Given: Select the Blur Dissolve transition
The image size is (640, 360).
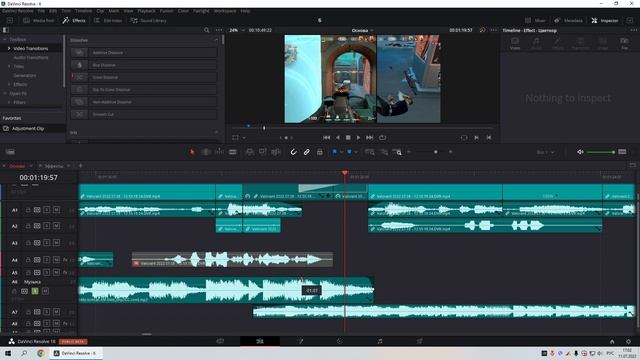Looking at the screenshot, I should coord(144,65).
